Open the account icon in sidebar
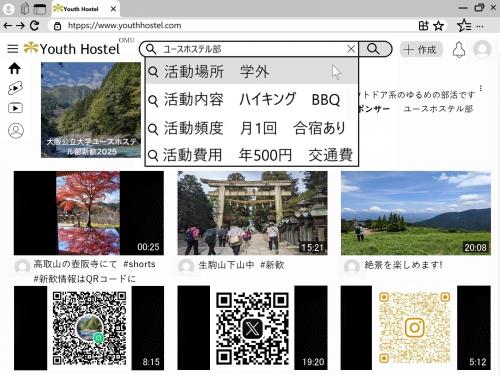This screenshot has width=500, height=375. [x=16, y=131]
